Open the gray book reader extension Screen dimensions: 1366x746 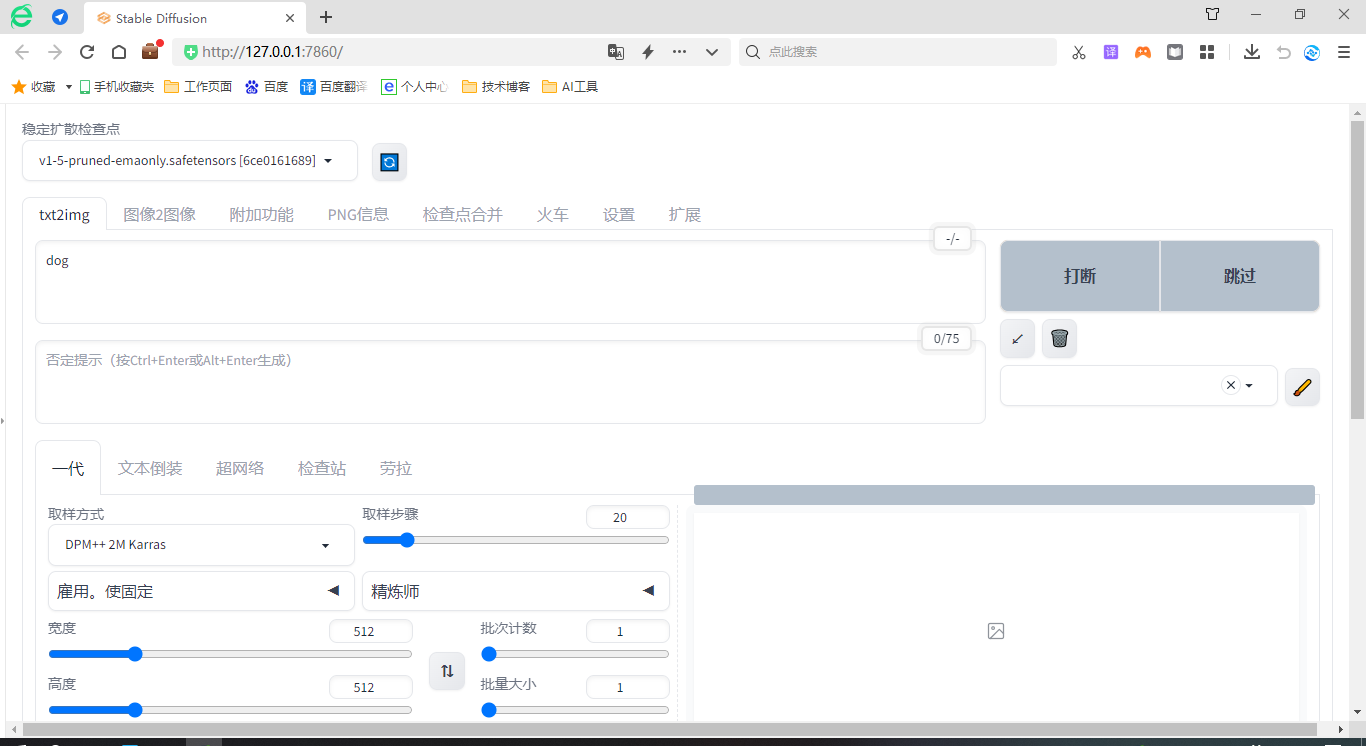tap(1175, 52)
